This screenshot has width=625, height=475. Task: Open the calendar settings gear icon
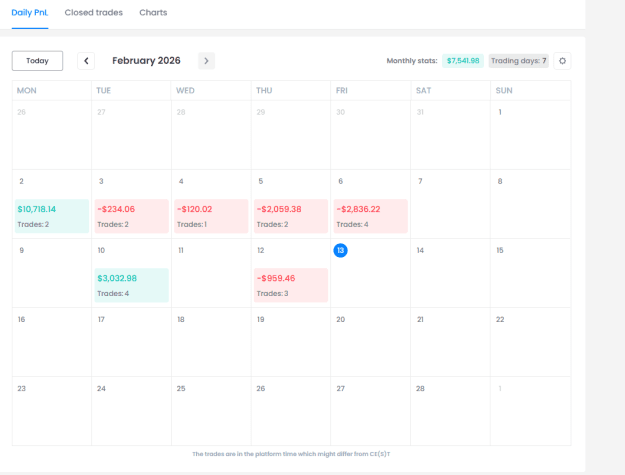(562, 61)
